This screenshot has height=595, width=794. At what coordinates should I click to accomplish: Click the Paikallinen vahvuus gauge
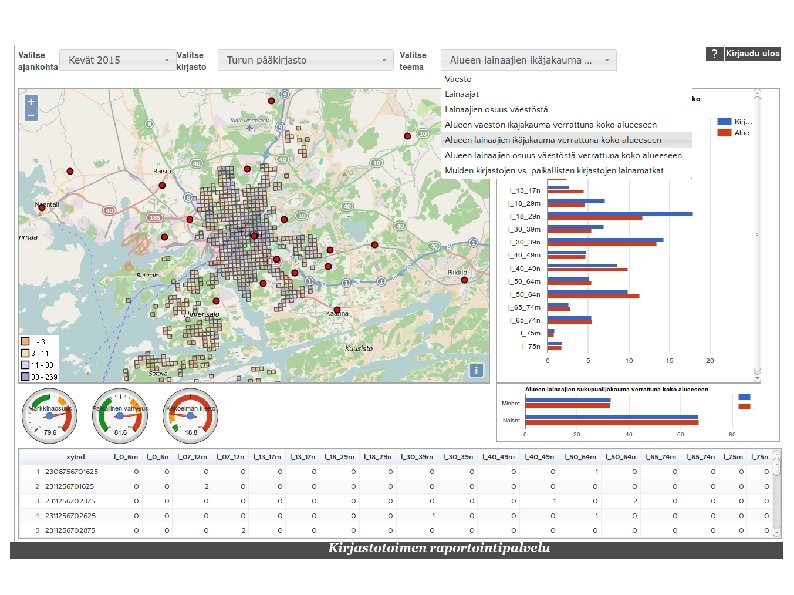tap(120, 416)
